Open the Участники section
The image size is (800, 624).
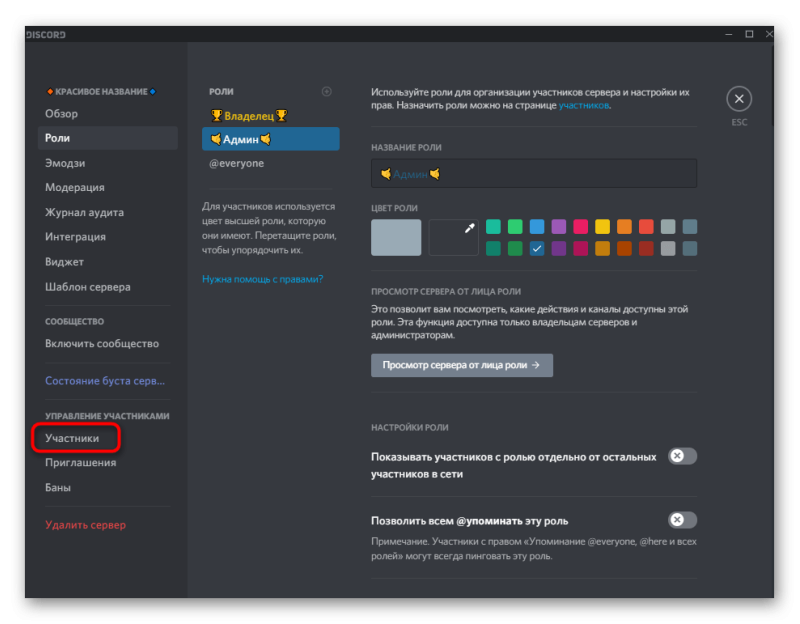(108, 438)
